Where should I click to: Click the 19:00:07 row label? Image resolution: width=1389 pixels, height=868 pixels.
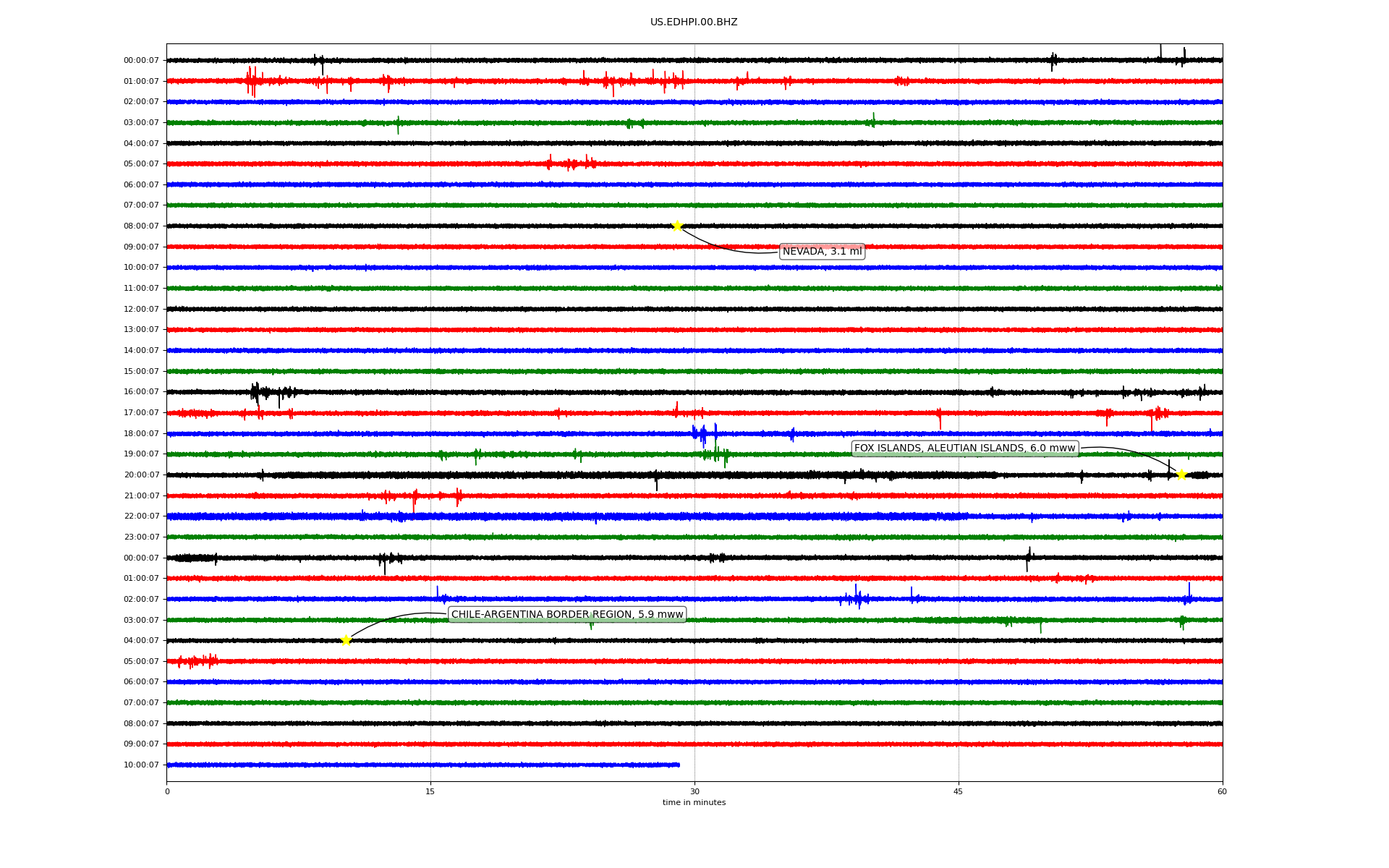click(141, 454)
